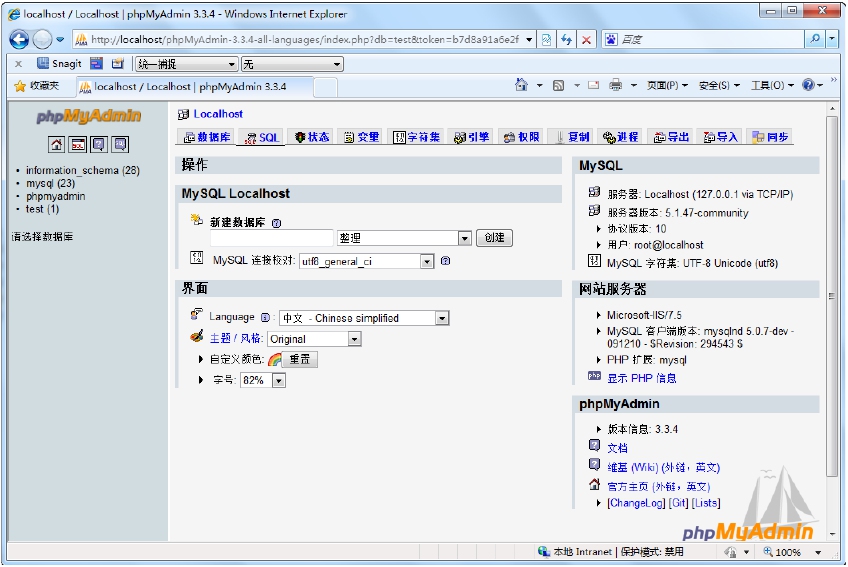
Task: Click the Favorites star icon
Action: coord(20,86)
